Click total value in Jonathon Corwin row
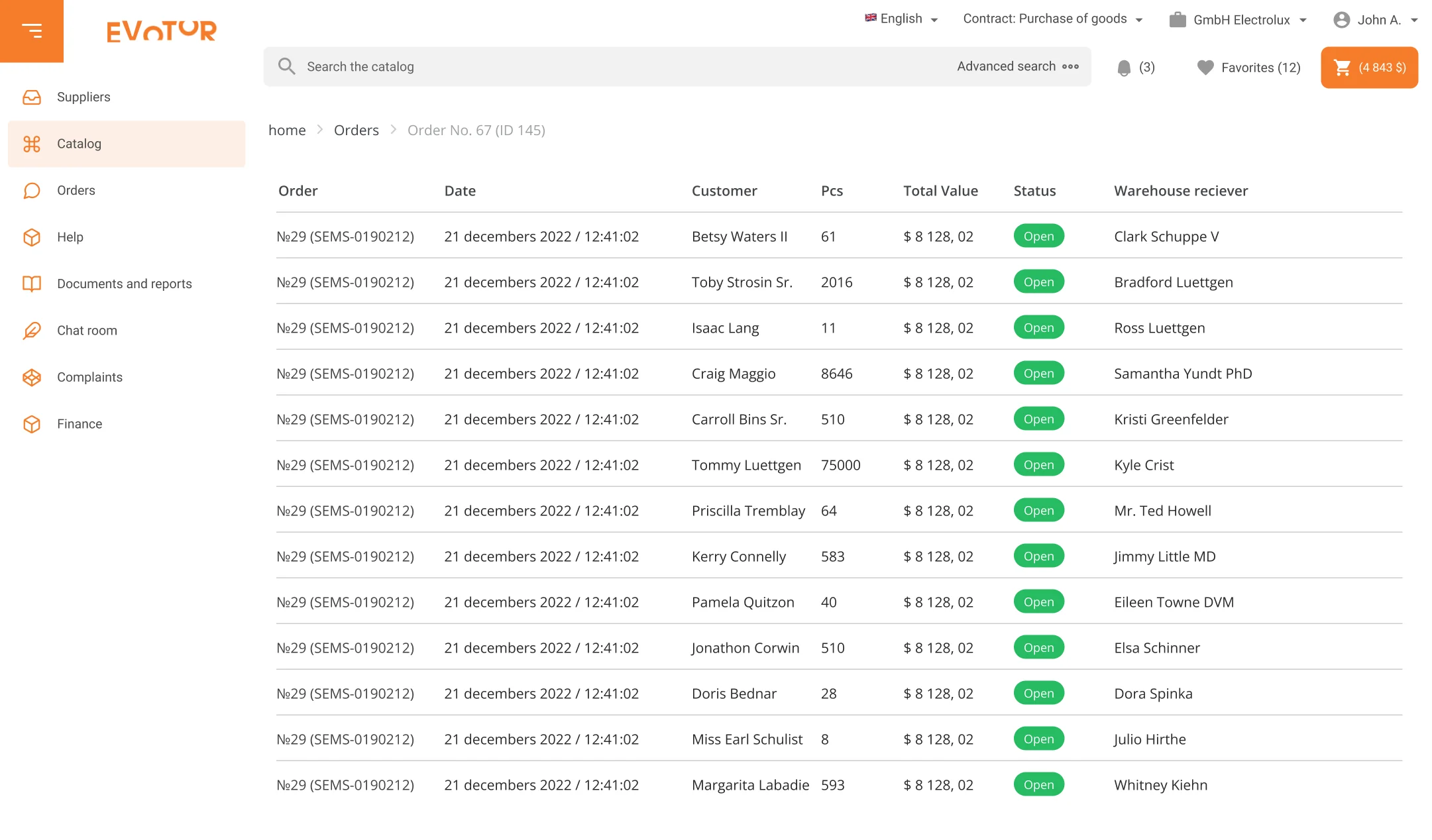The image size is (1432, 840). click(x=938, y=648)
